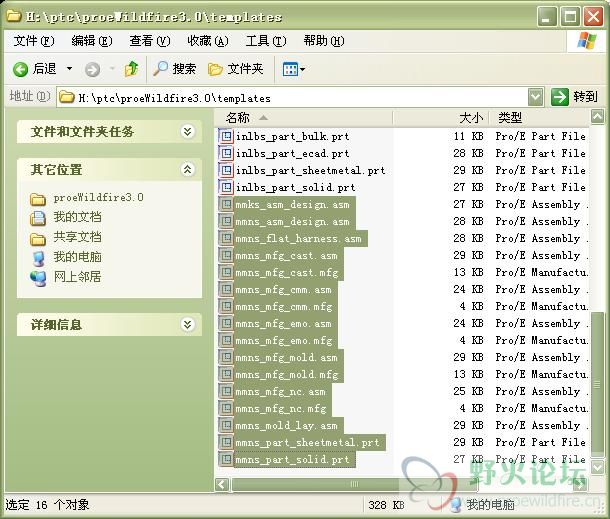Go up one folder level icon
Screen dimensions: 610x519
pyautogui.click(x=131, y=69)
